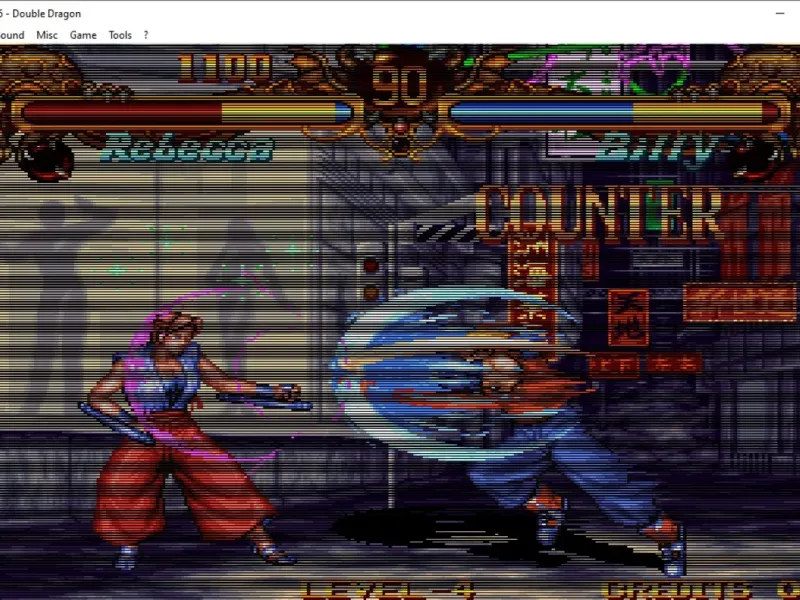Click the LEVEL-4 difficulty label

[388, 591]
